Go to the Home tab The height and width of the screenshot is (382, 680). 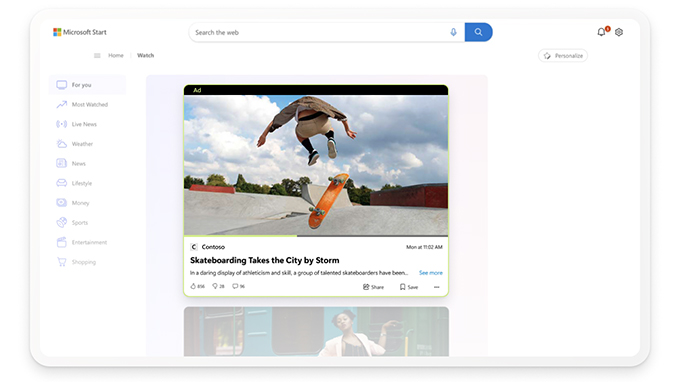click(x=116, y=56)
